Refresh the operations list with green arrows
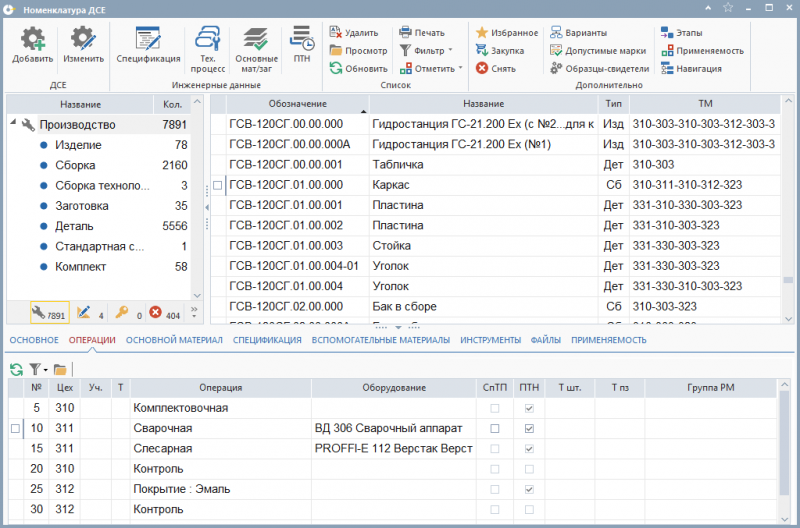This screenshot has height=528, width=800. tap(16, 369)
